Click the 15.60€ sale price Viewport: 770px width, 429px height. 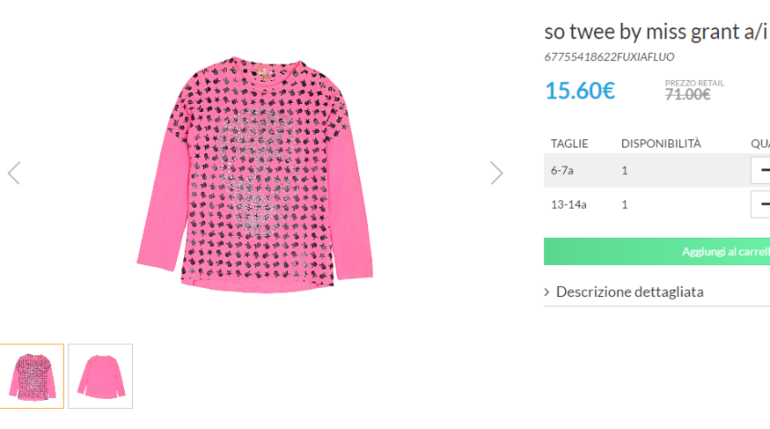pos(580,91)
